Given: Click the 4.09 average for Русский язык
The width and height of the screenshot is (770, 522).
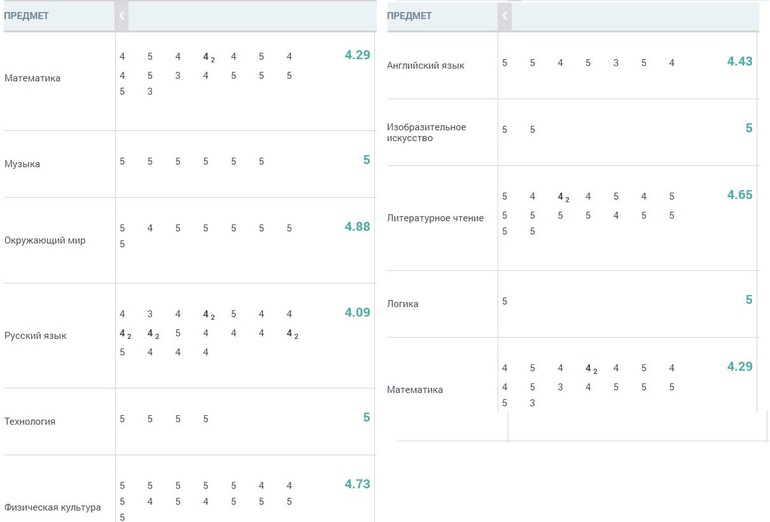Looking at the screenshot, I should pyautogui.click(x=357, y=313).
